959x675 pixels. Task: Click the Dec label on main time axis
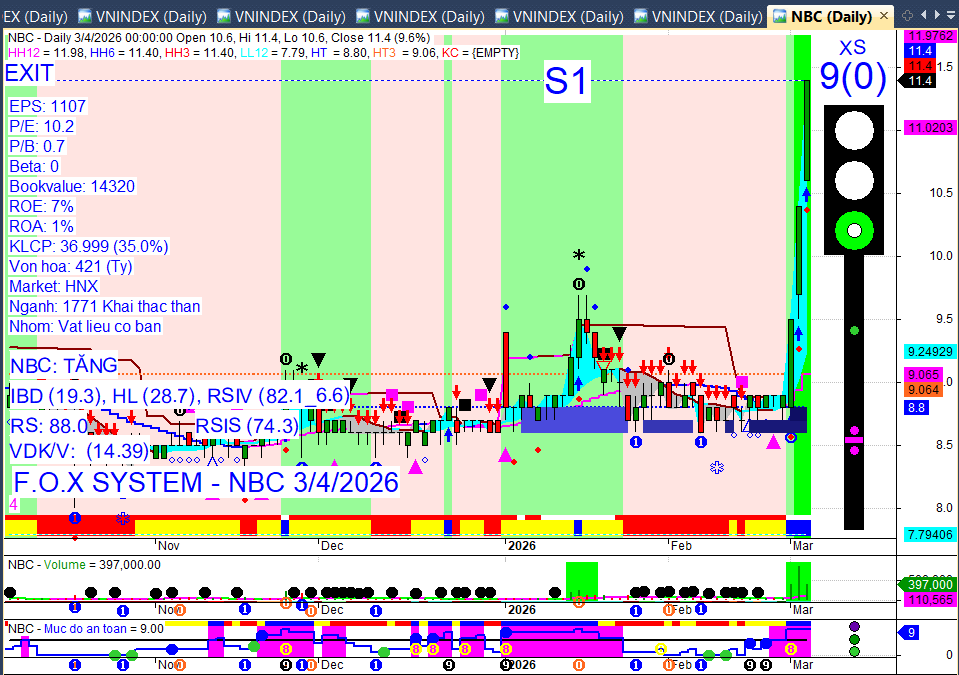click(332, 545)
